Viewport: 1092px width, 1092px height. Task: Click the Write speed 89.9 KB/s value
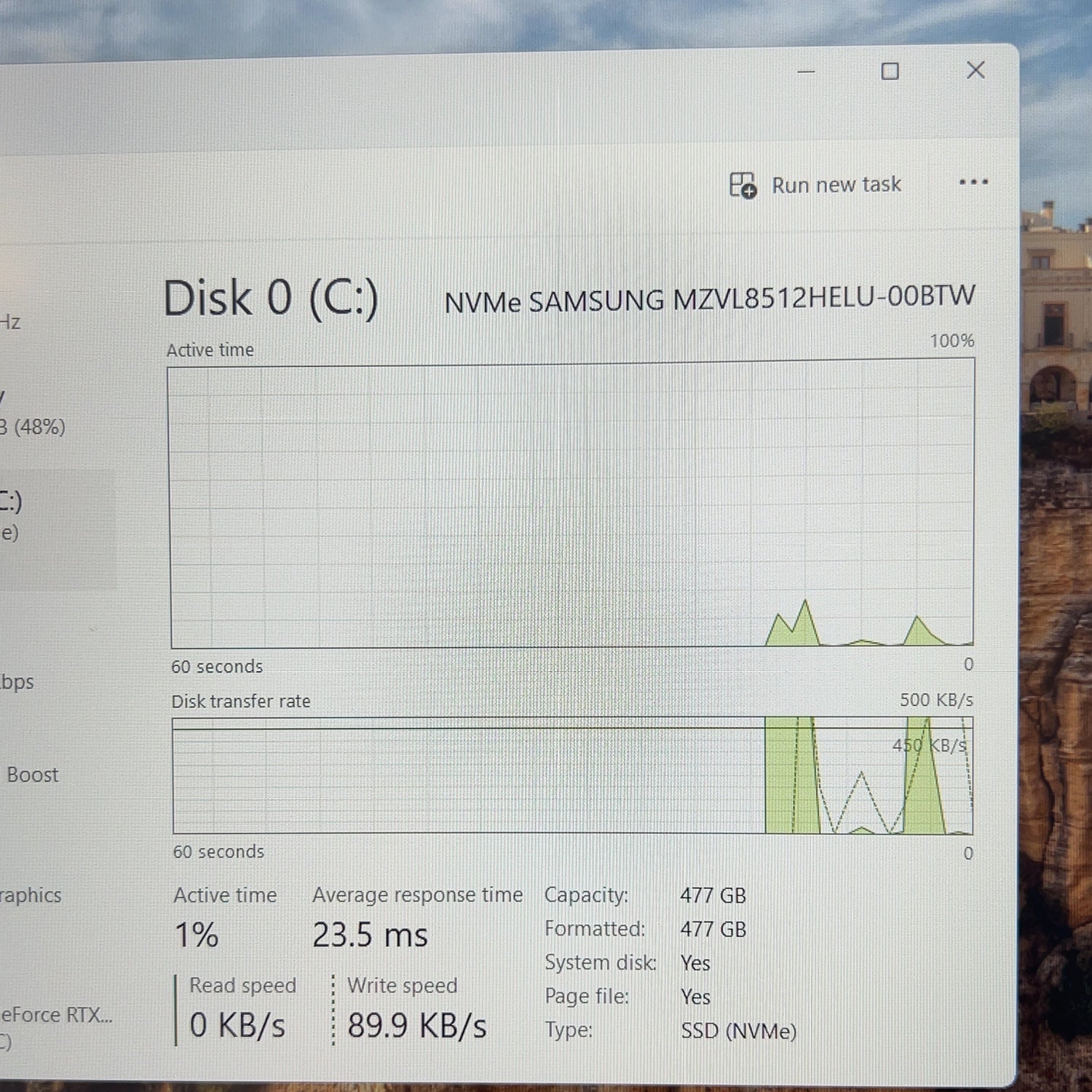pyautogui.click(x=416, y=1026)
